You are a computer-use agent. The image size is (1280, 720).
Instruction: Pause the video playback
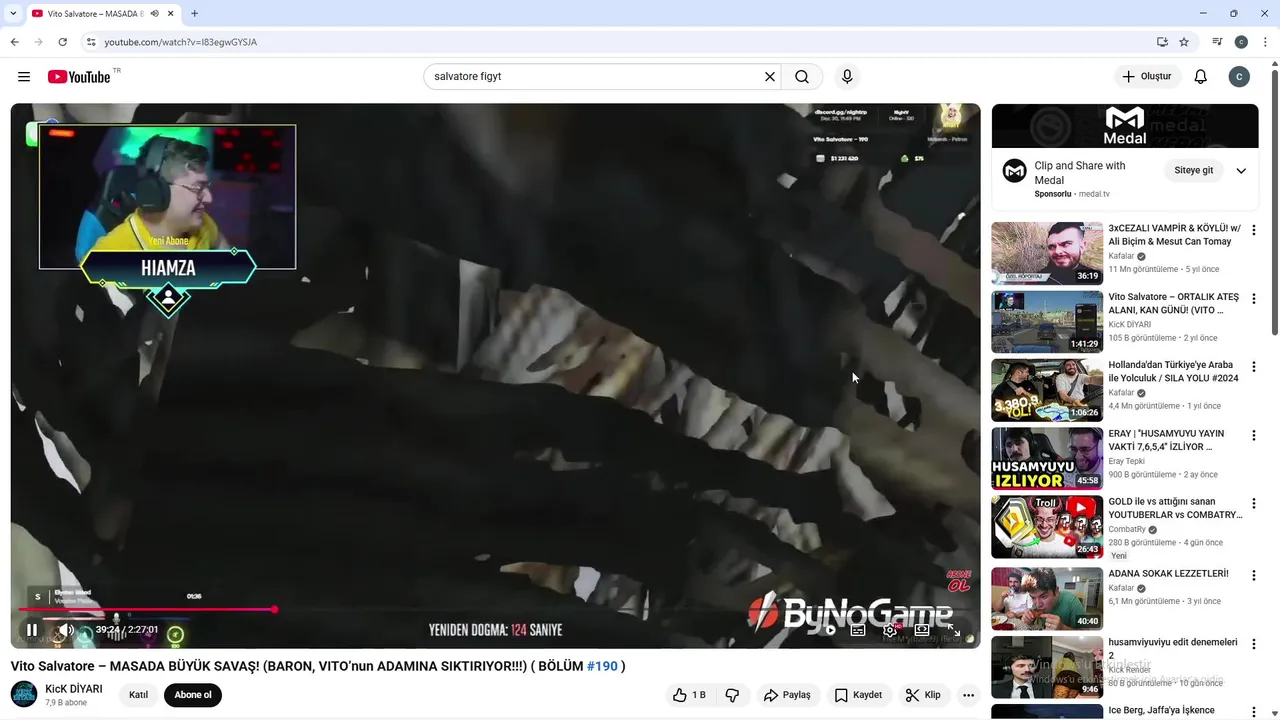[32, 630]
